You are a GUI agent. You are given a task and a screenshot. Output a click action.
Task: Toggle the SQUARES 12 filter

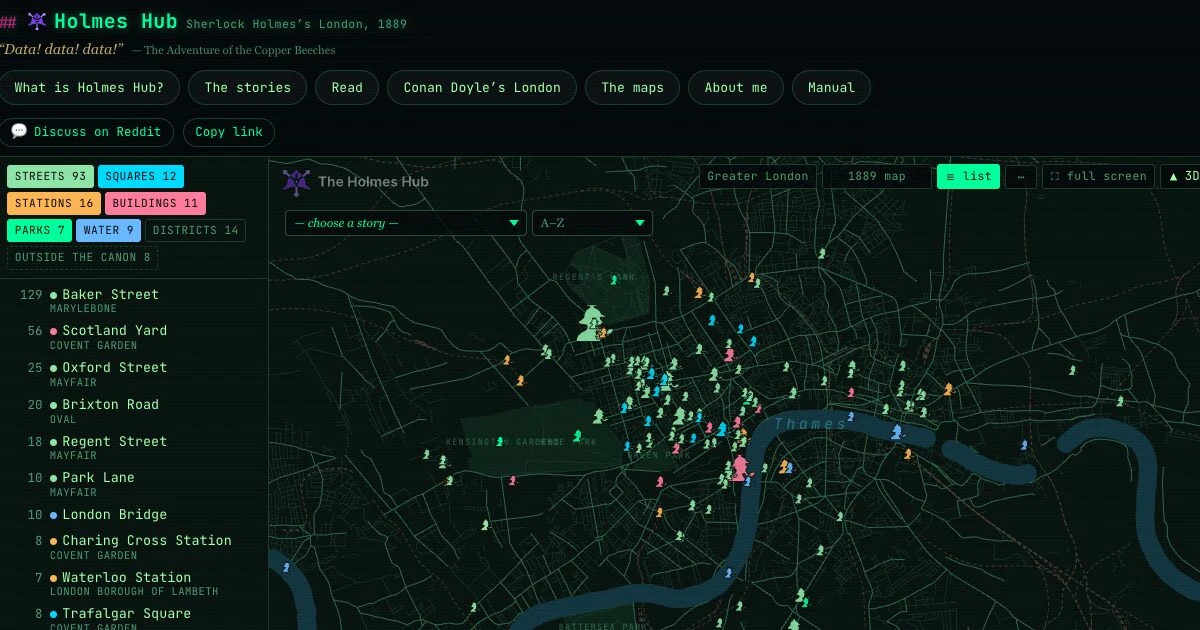141,177
